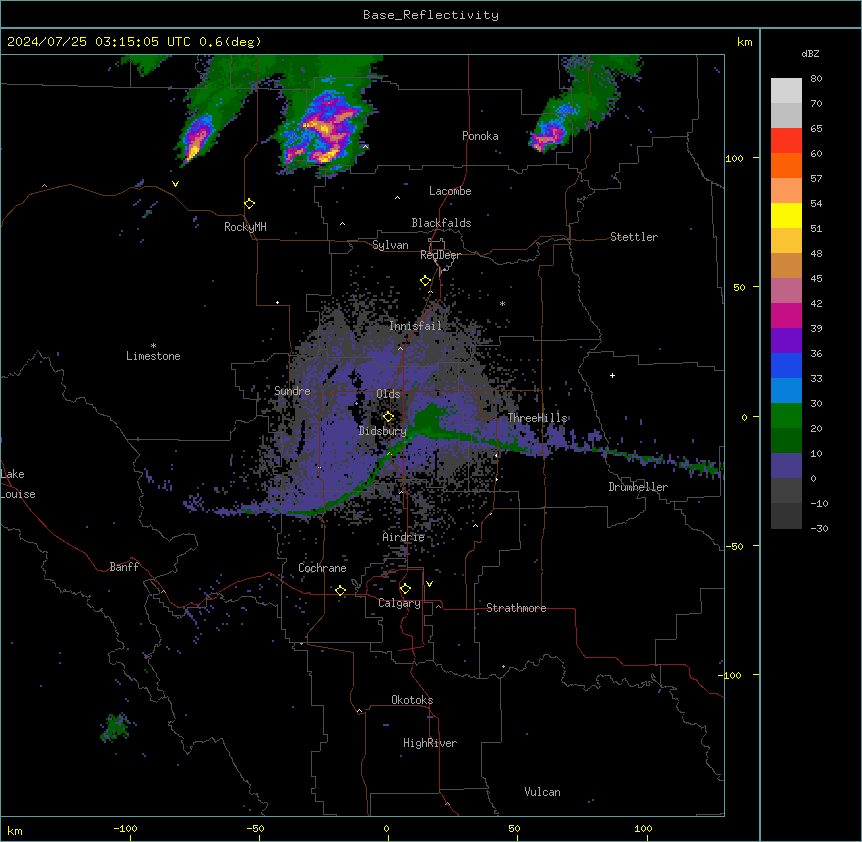The image size is (862, 842).
Task: Click the Stettler label
Action: (634, 237)
